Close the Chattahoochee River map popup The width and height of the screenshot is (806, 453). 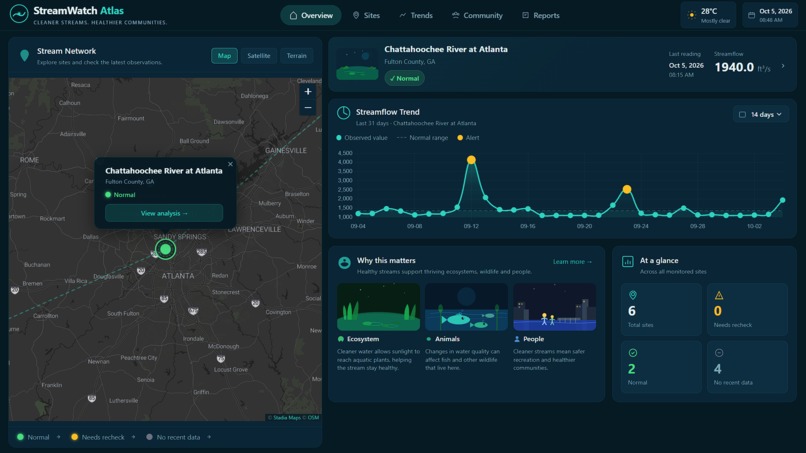click(230, 164)
